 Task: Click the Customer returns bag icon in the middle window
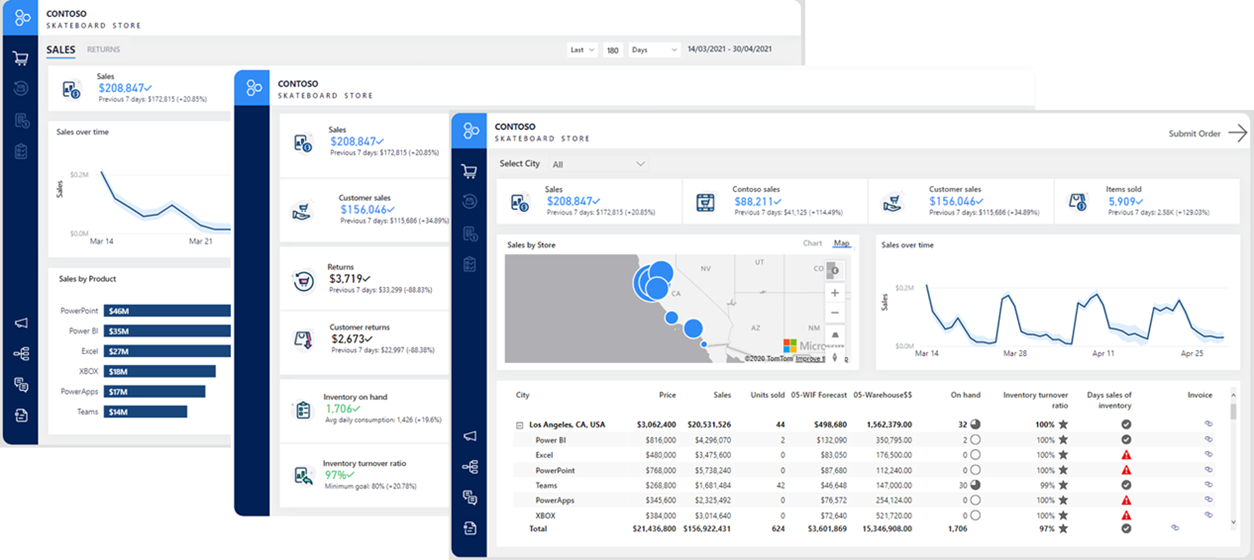click(303, 340)
